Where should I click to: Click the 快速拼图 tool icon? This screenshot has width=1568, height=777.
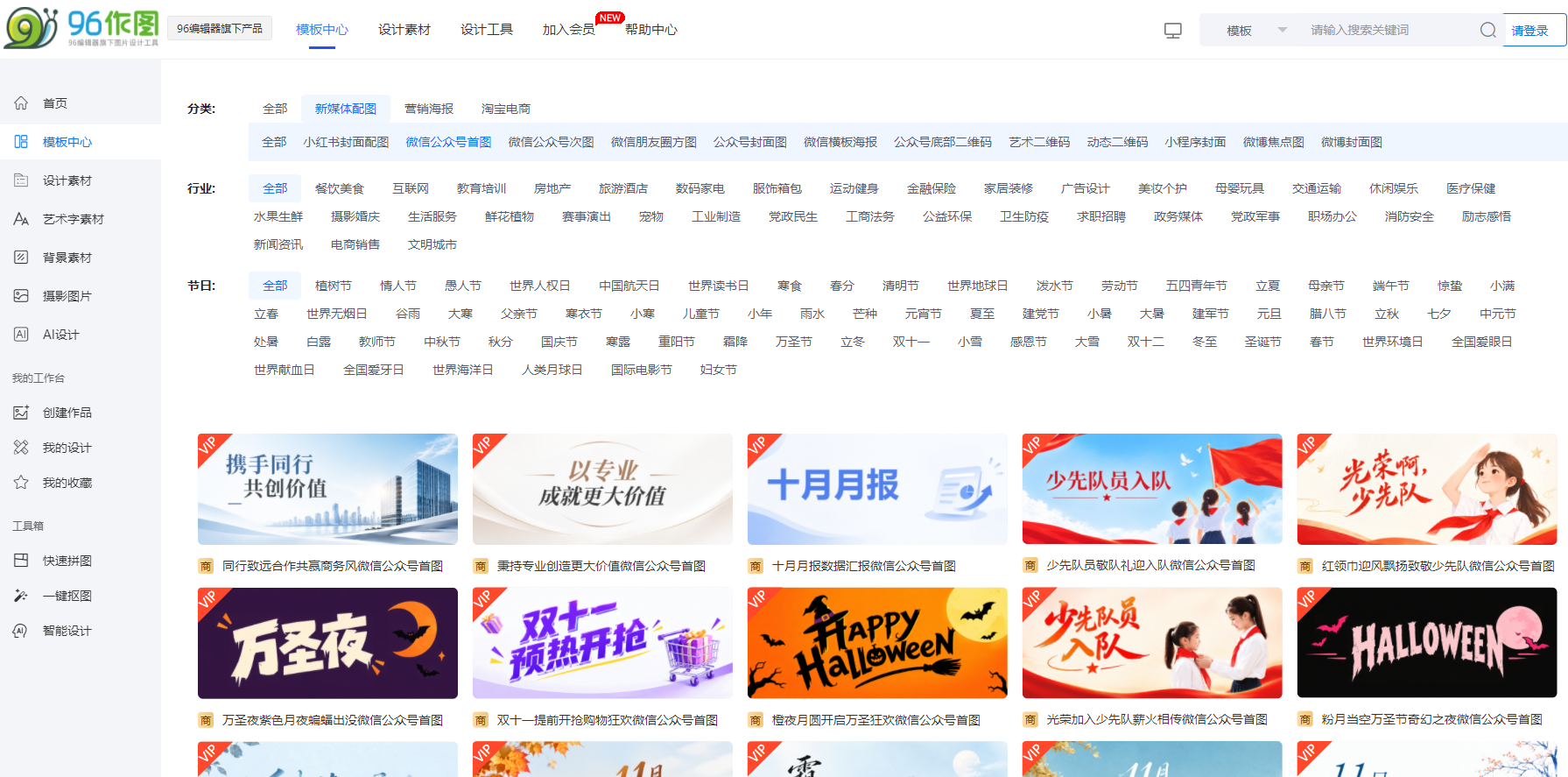(x=21, y=560)
